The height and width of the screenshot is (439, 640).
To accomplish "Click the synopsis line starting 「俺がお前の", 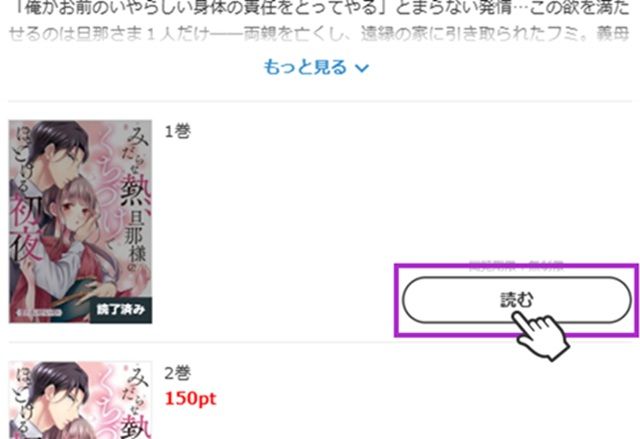I will [x=320, y=7].
